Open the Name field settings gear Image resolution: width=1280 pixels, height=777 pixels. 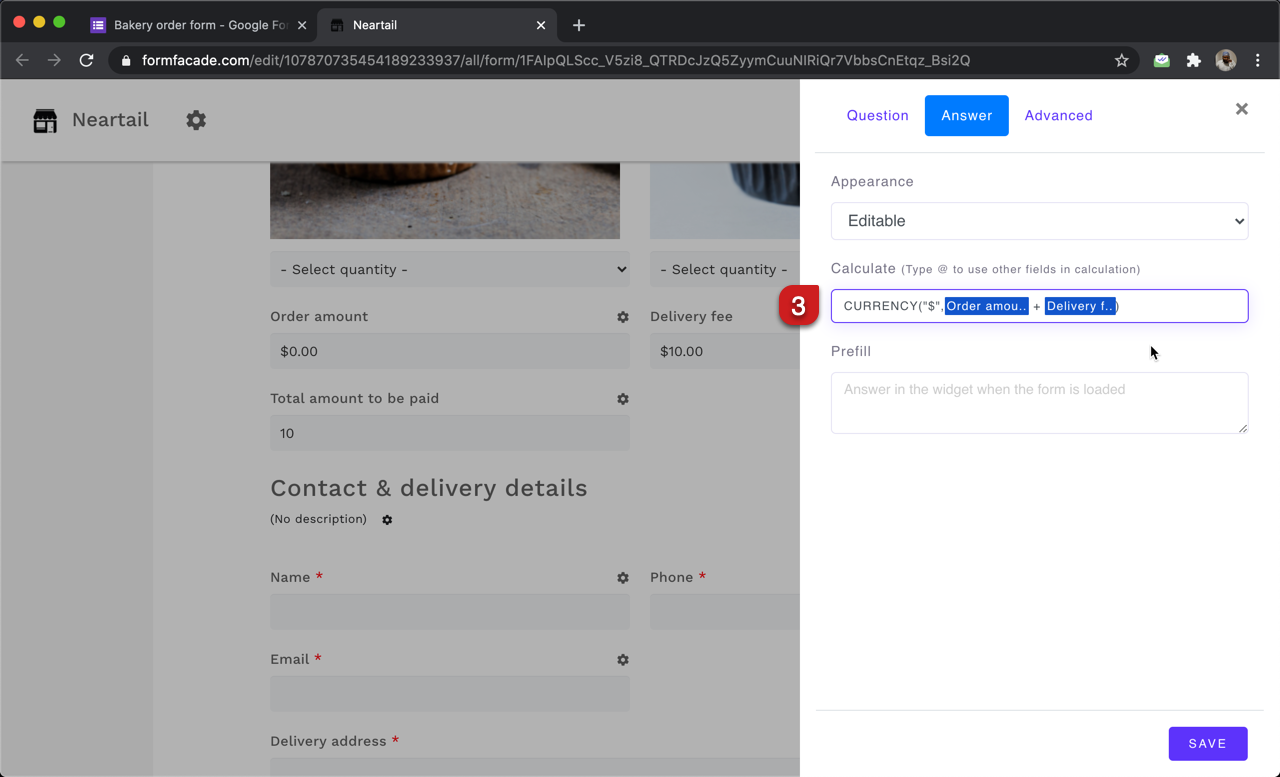tap(622, 577)
